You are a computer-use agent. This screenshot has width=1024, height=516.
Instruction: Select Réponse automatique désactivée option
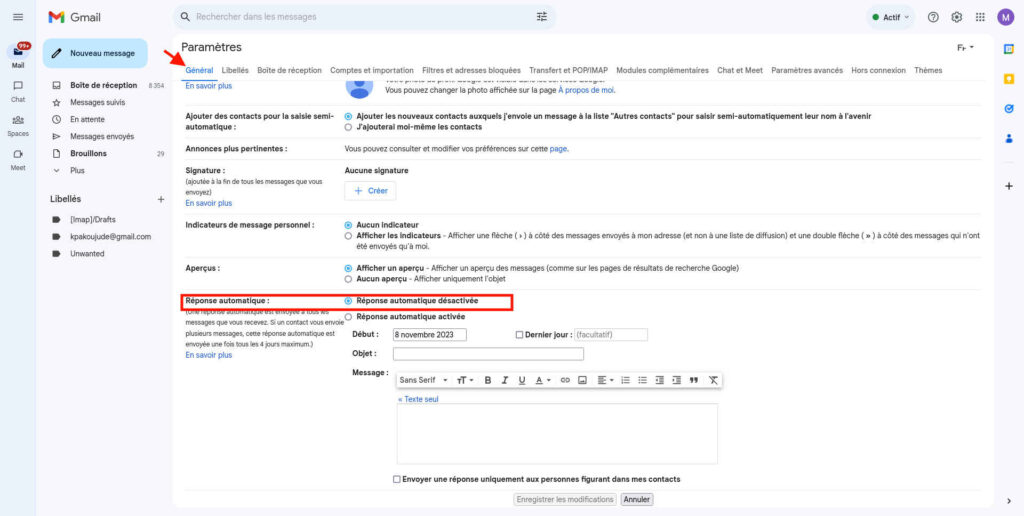click(348, 301)
